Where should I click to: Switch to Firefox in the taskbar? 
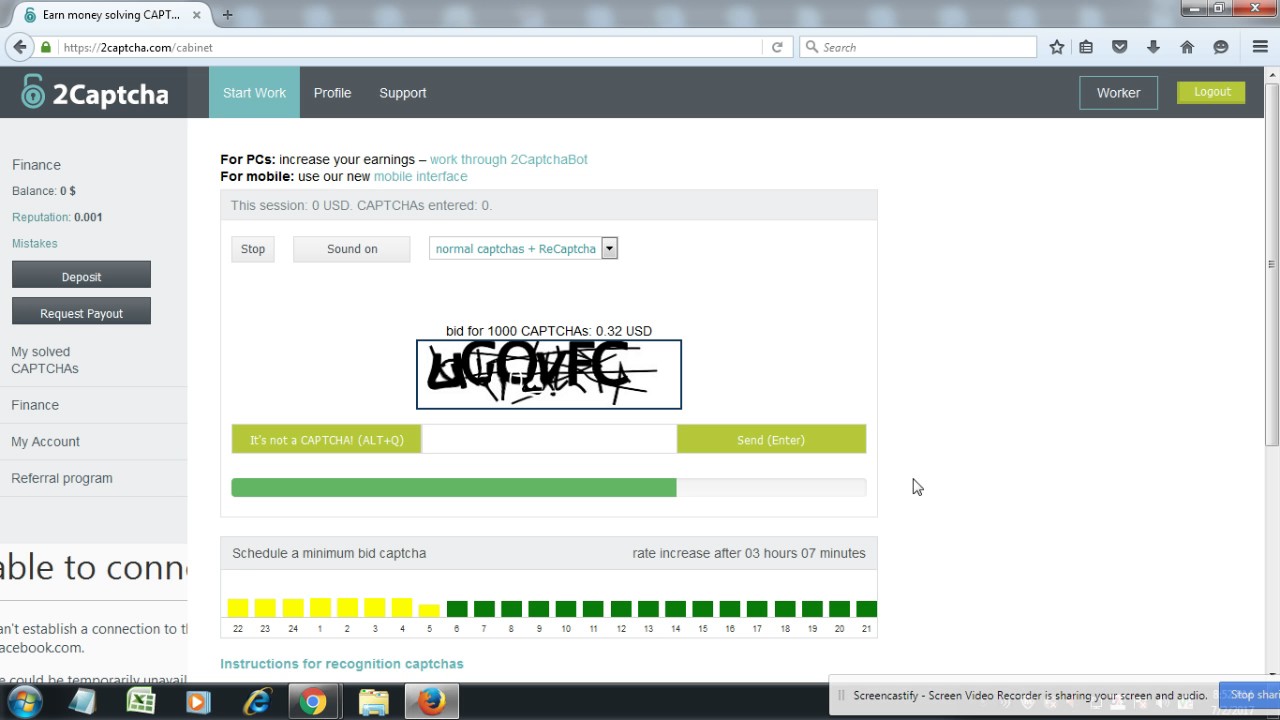click(x=432, y=702)
